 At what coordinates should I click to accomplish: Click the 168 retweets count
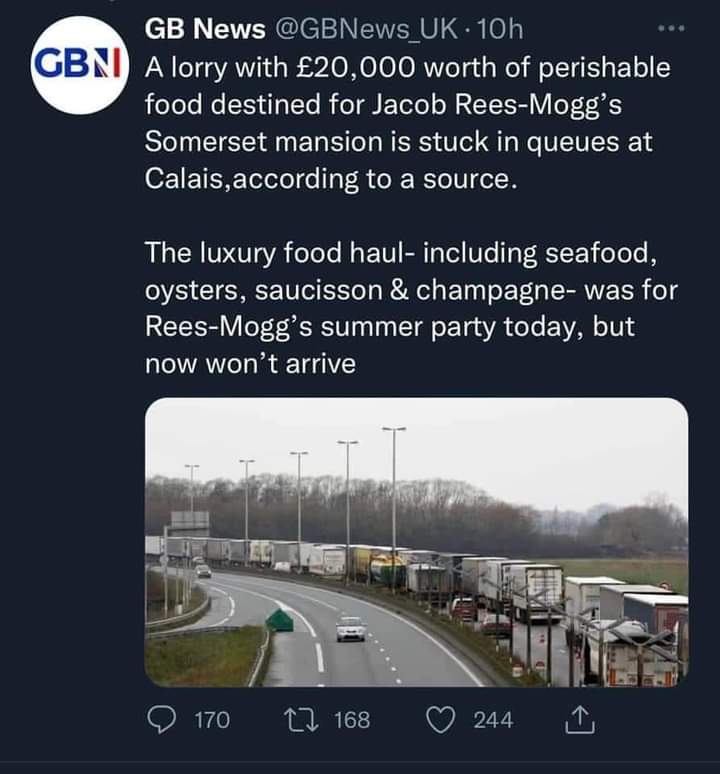point(351,719)
